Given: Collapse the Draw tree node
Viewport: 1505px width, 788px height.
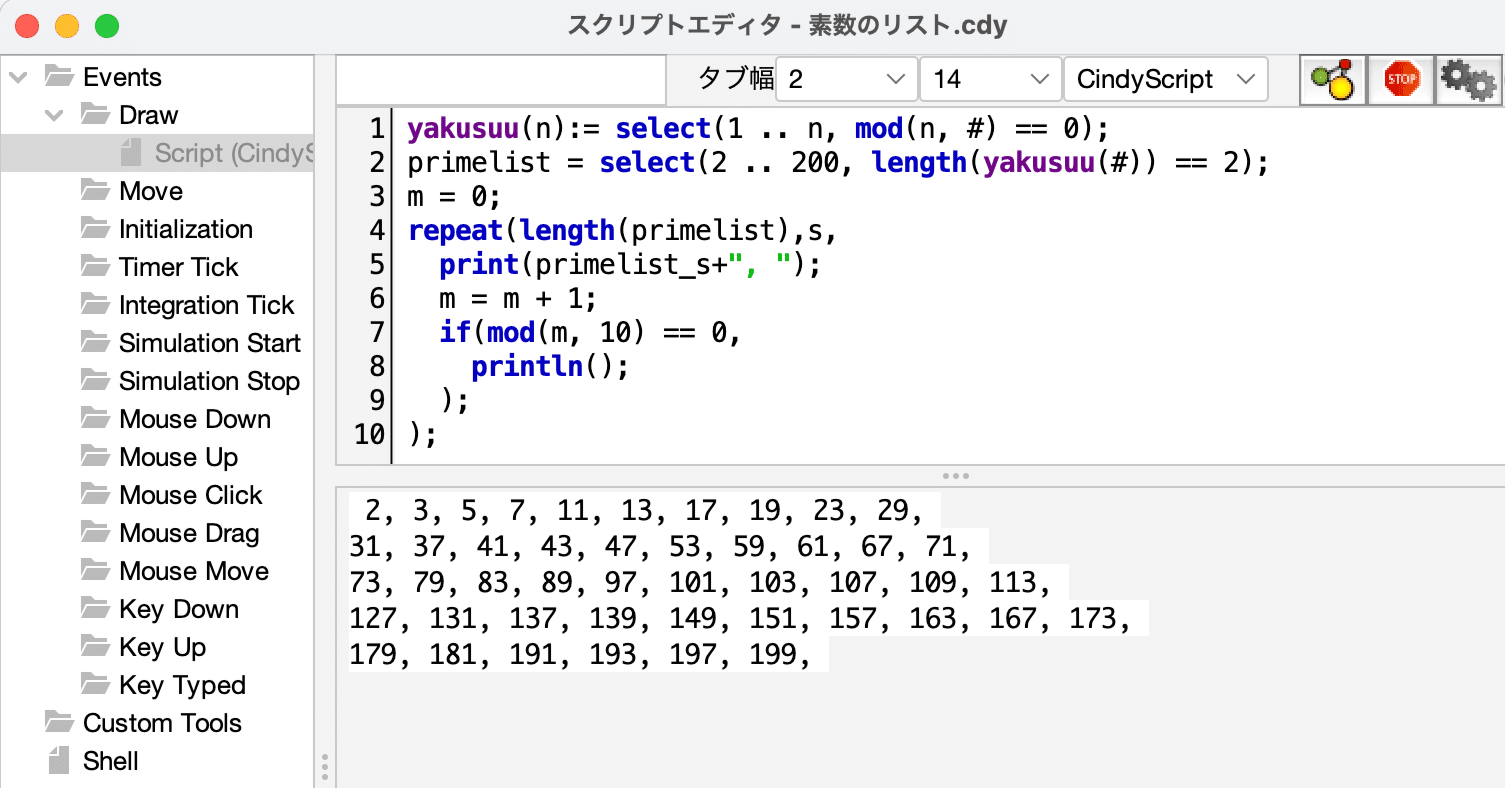Looking at the screenshot, I should pos(54,115).
